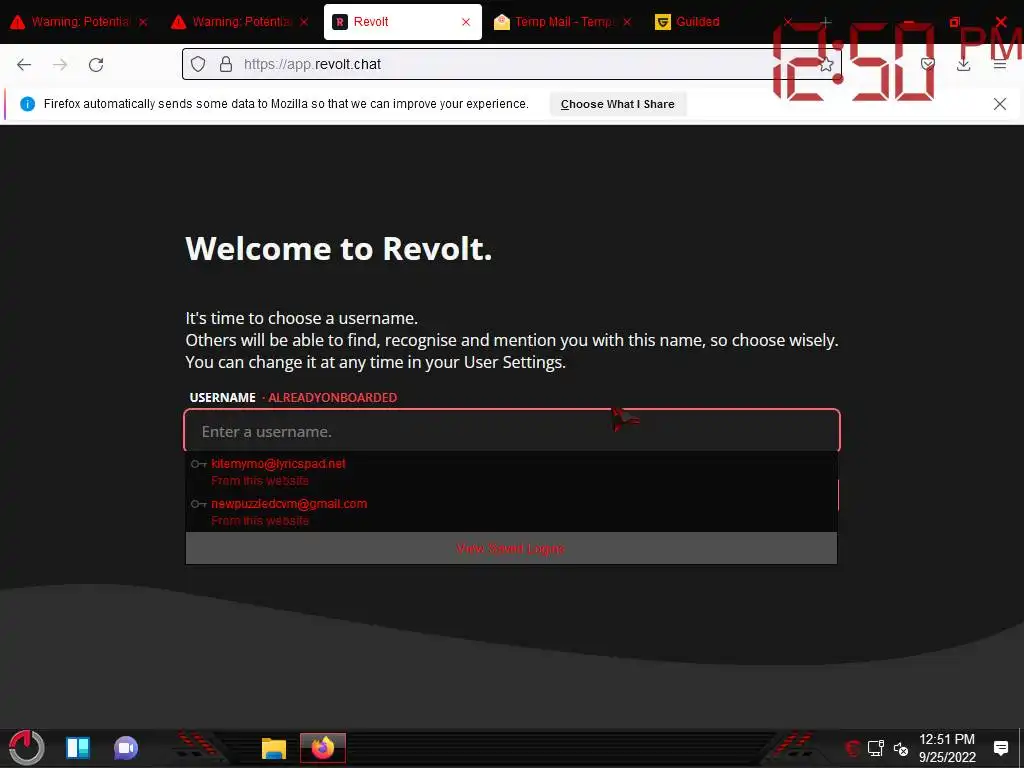Open the notification center icon
Viewport: 1024px width, 768px height.
pyautogui.click(x=1000, y=748)
